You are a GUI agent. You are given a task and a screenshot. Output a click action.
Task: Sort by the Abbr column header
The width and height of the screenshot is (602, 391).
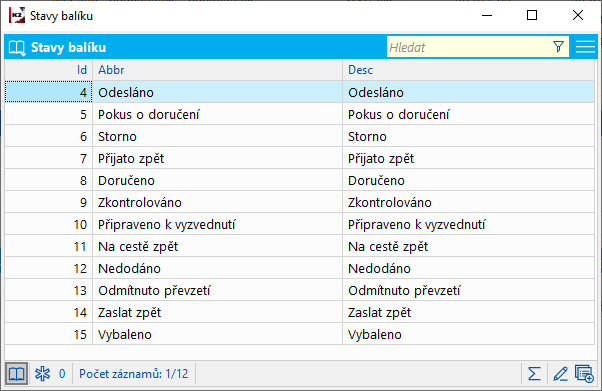tap(217, 70)
